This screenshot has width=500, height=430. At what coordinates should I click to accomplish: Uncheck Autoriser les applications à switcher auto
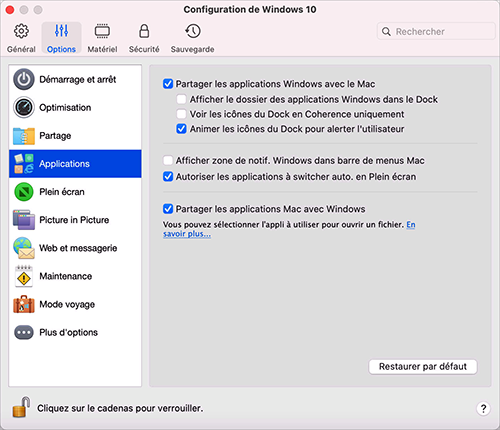[168, 176]
